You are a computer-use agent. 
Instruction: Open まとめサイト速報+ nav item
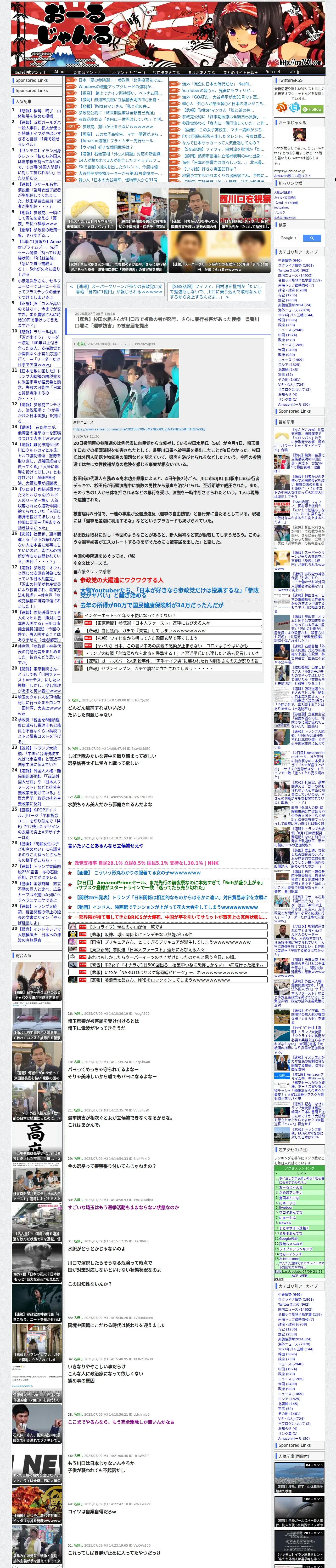(x=240, y=72)
